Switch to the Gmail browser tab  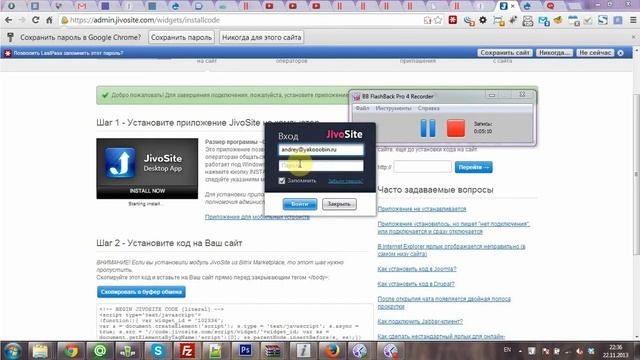coord(82,6)
